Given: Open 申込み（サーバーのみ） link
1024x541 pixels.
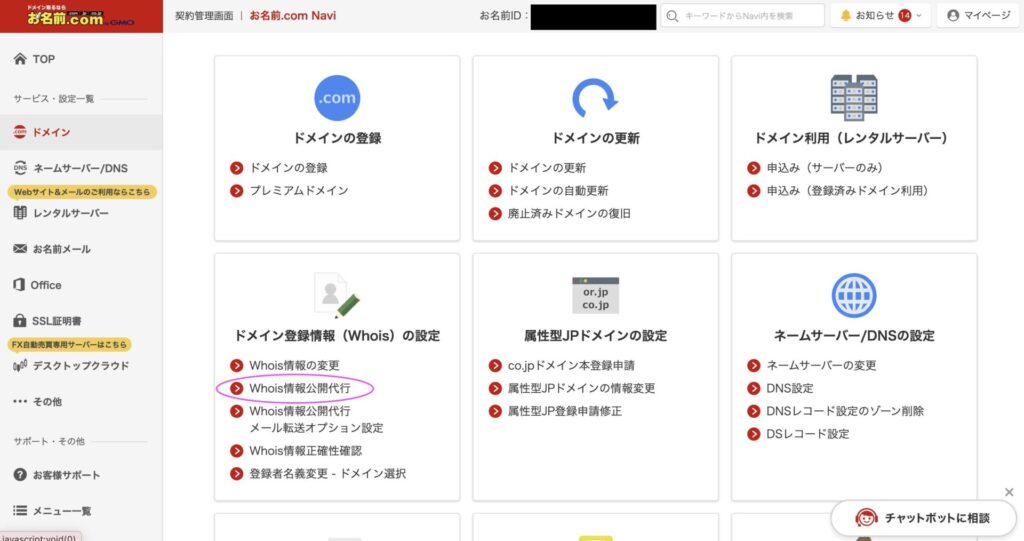Looking at the screenshot, I should (x=825, y=168).
